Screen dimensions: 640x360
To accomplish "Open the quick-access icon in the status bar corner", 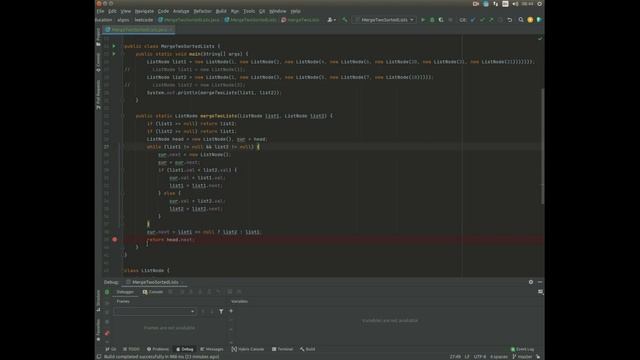I will pyautogui.click(x=99, y=356).
